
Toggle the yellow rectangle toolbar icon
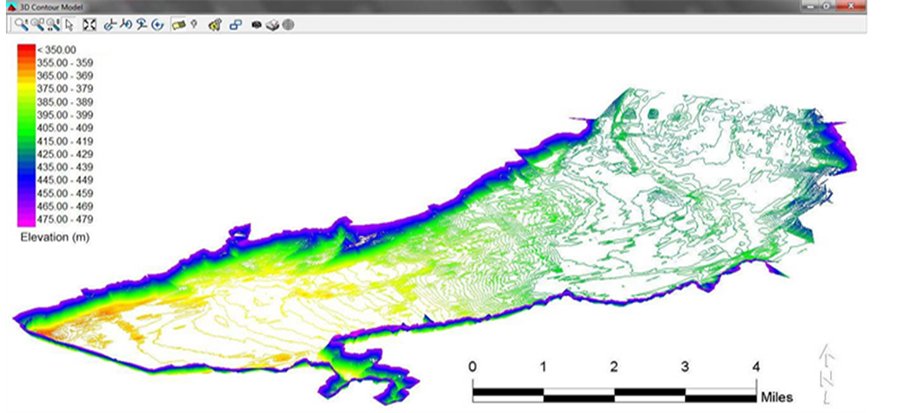(x=177, y=23)
